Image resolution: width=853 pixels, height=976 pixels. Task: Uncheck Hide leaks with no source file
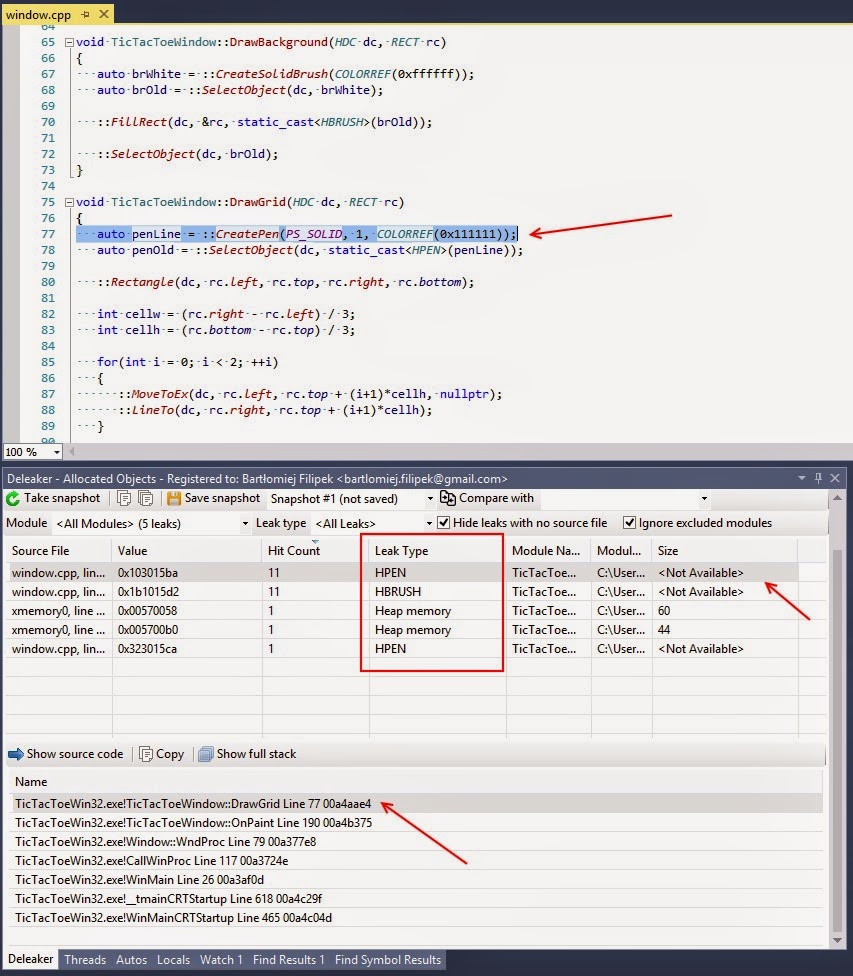[444, 523]
